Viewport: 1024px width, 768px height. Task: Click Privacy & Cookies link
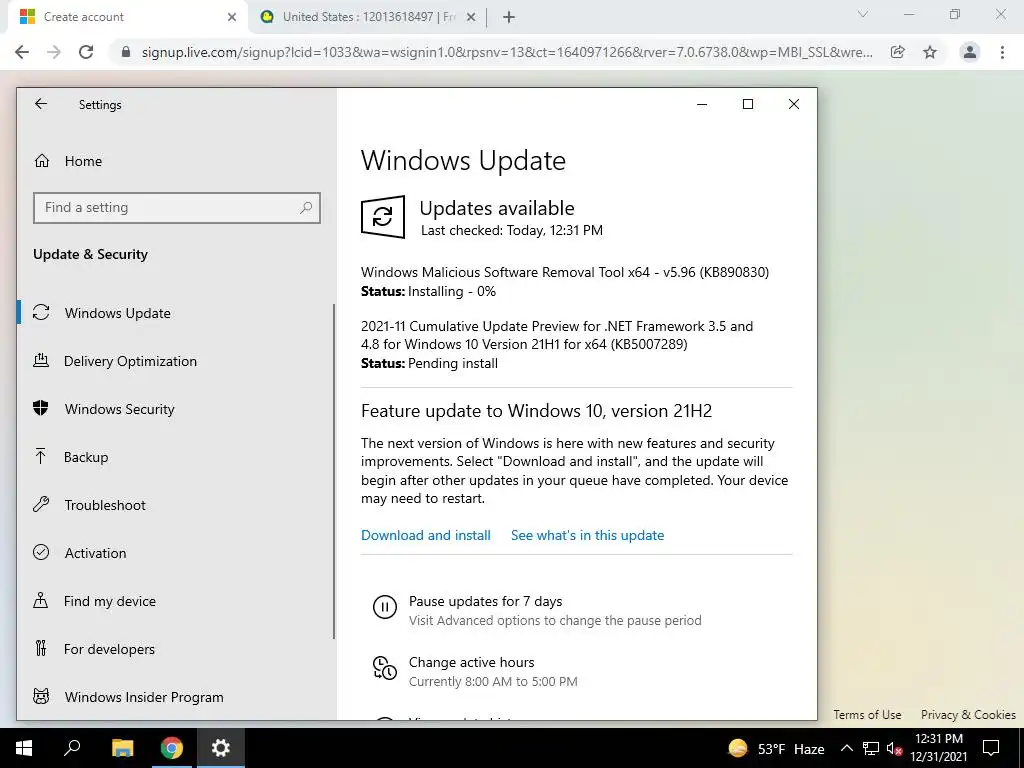pyautogui.click(x=968, y=714)
